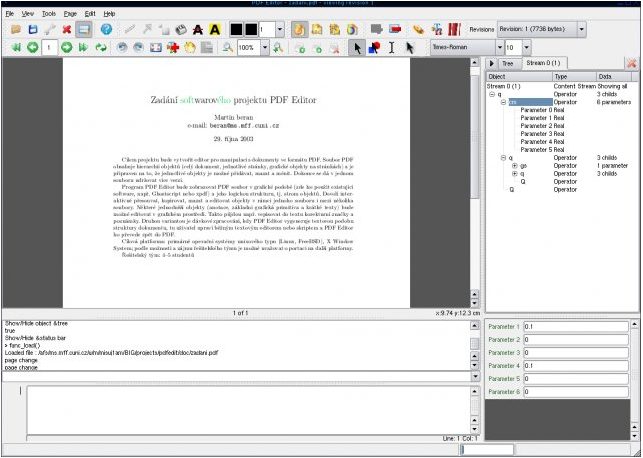The image size is (643, 458).
Task: Click the Data column header
Action: point(614,77)
